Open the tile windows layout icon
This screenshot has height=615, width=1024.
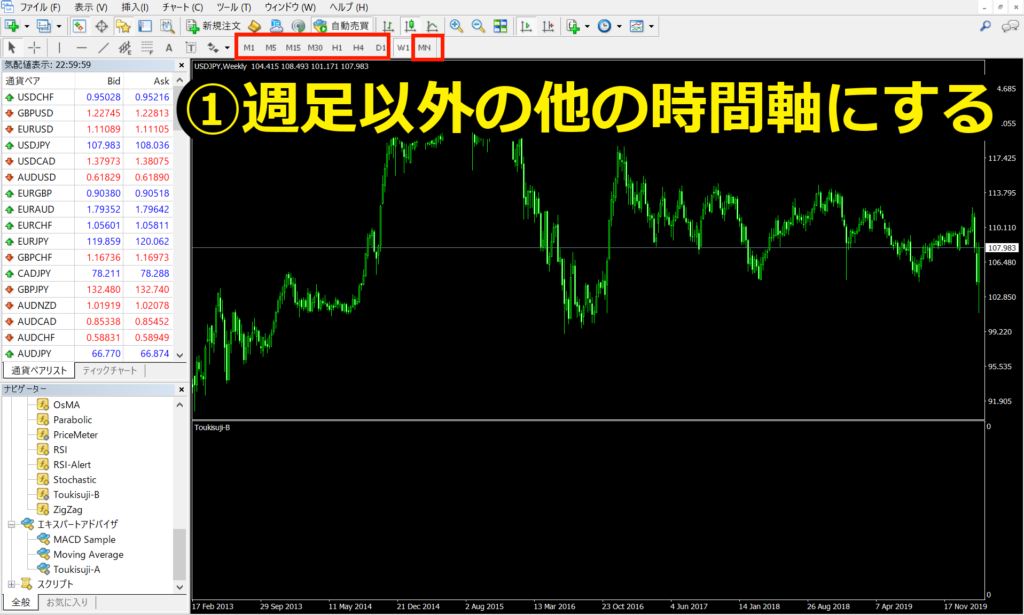500,25
